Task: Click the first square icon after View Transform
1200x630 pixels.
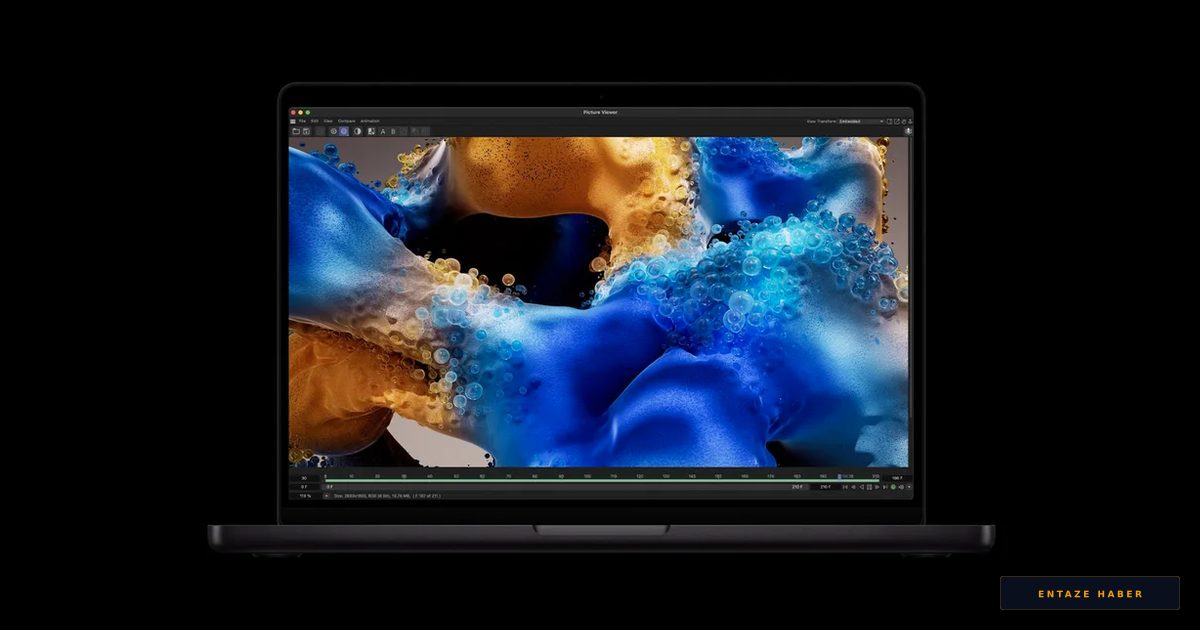Action: tap(889, 121)
